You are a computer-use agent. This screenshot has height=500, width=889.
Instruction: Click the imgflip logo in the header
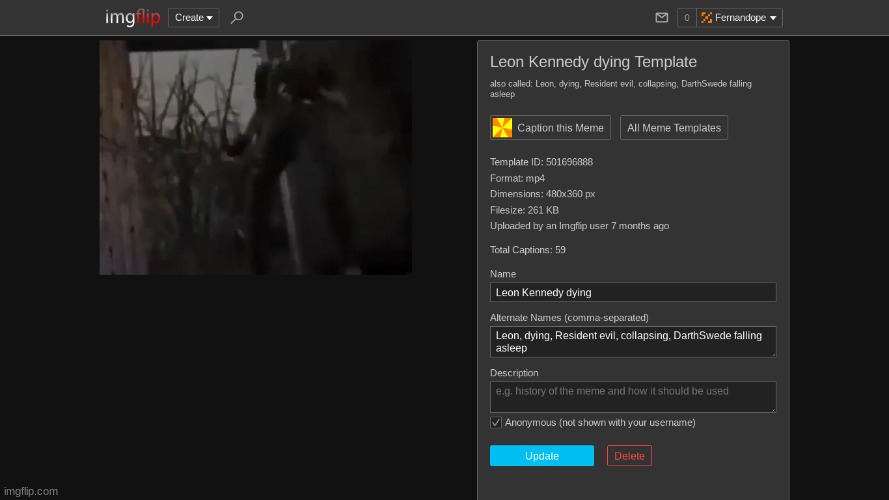click(x=132, y=17)
